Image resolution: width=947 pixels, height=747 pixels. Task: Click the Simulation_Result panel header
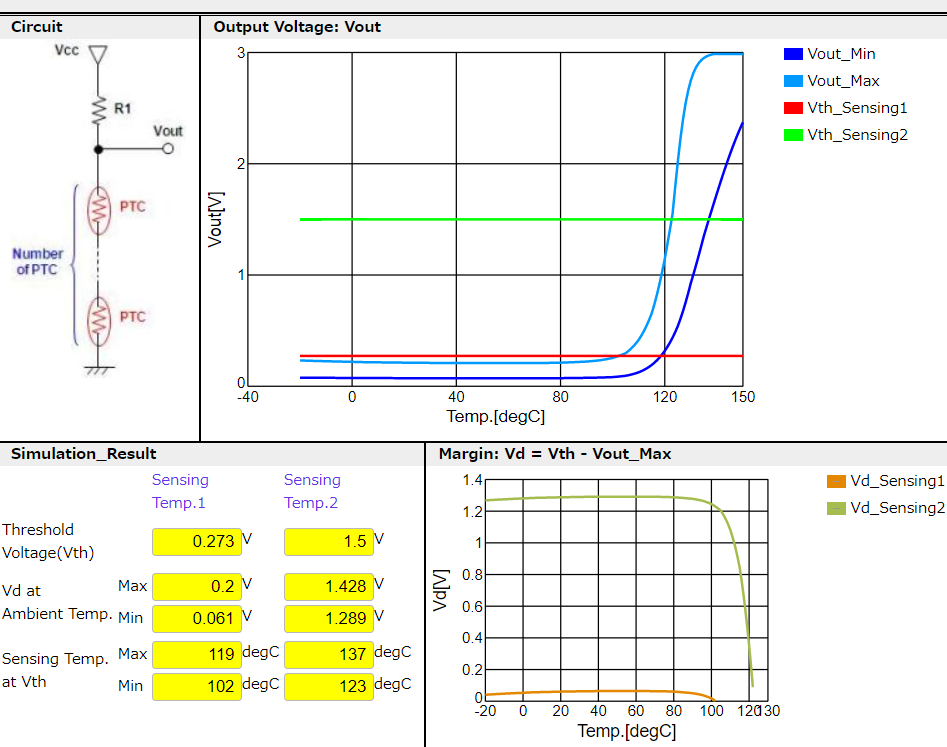point(84,454)
